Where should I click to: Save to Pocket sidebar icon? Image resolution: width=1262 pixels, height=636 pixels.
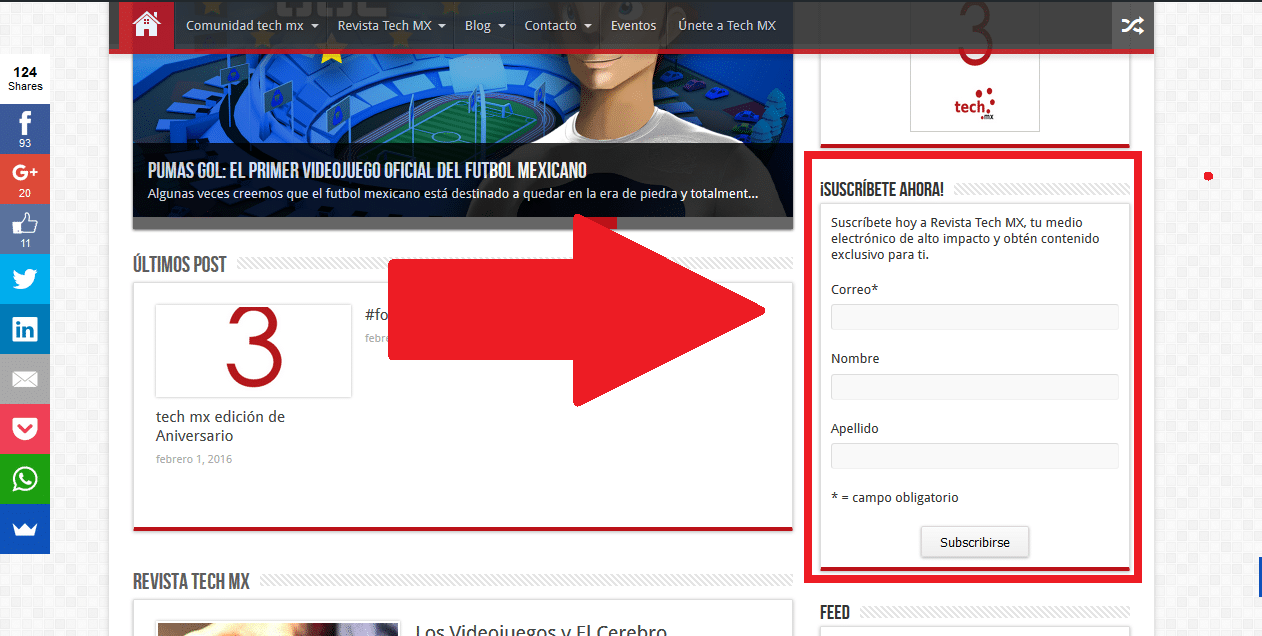click(25, 429)
